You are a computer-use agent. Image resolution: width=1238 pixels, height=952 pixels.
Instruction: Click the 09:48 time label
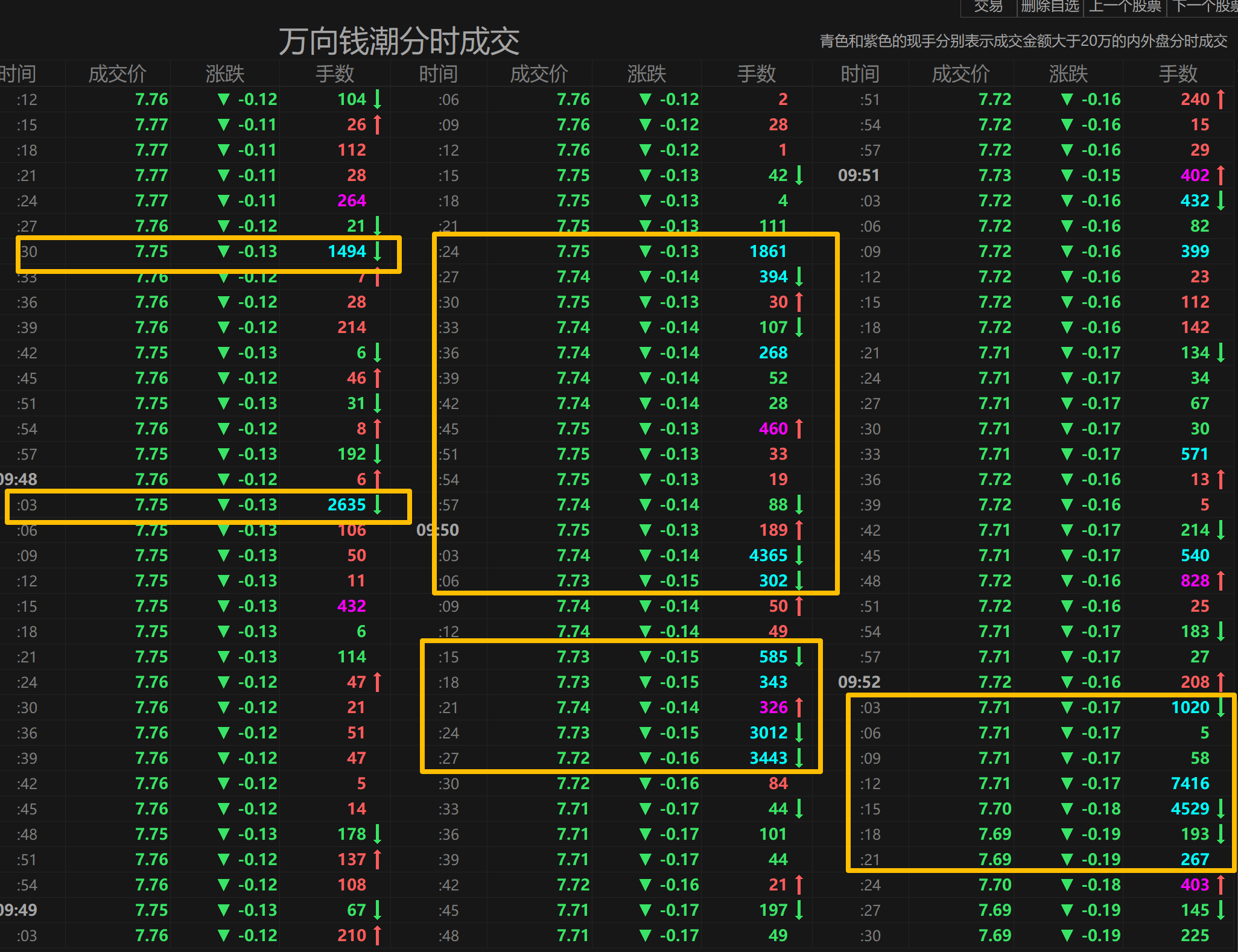[19, 479]
